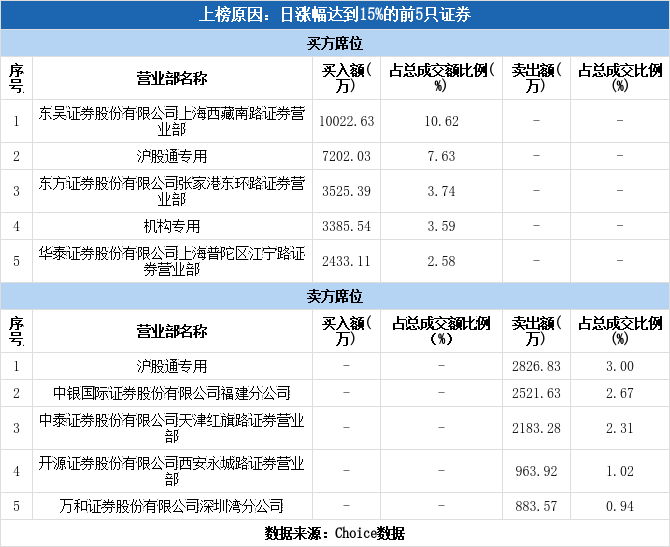670x547 pixels.
Task: Click sell amount 2521.63
Action: (x=536, y=394)
